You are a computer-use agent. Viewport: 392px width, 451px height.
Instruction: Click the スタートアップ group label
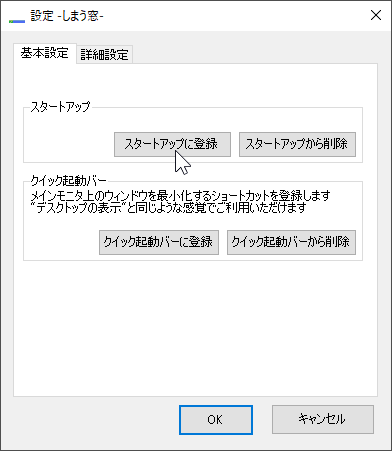click(60, 107)
